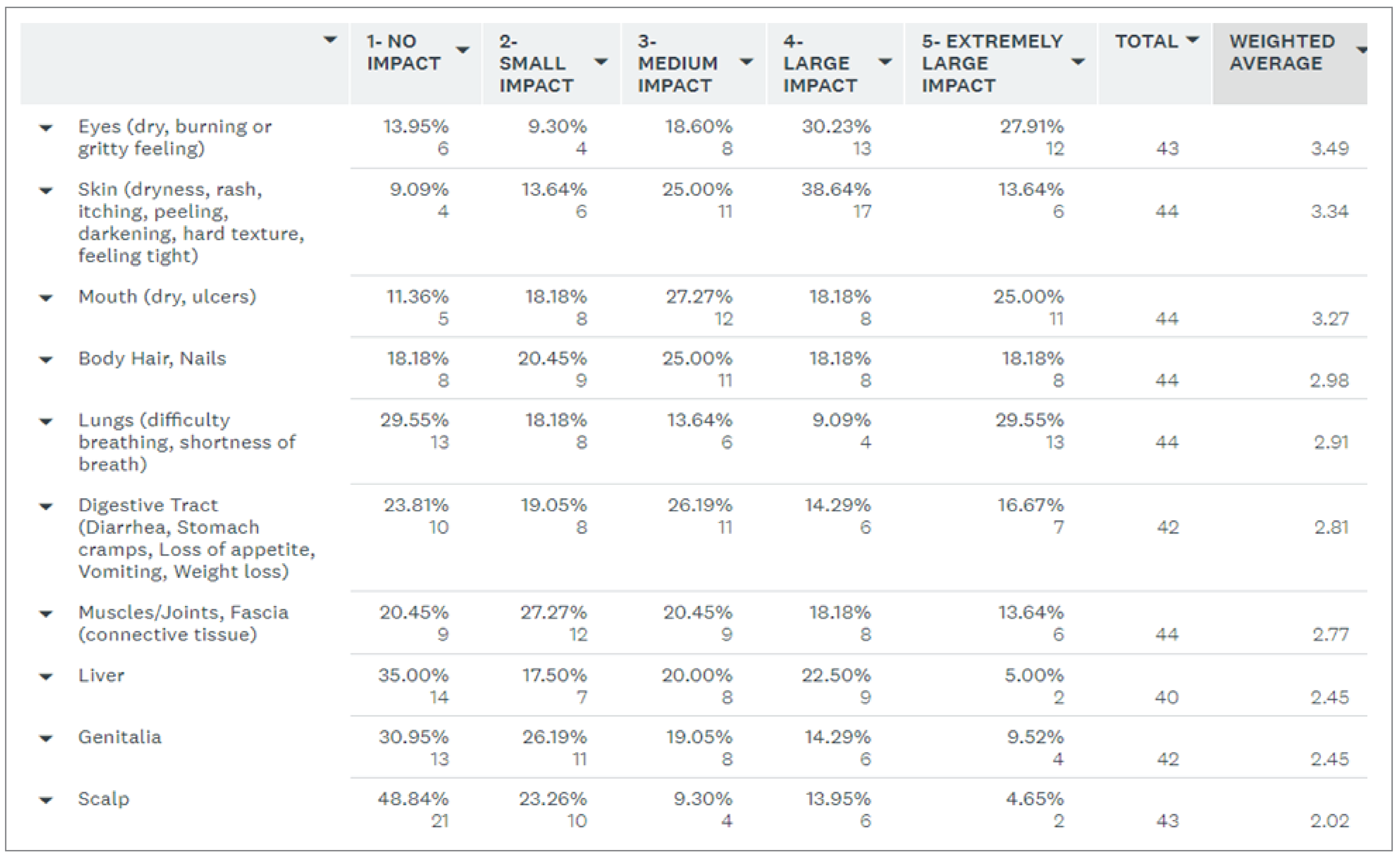Expand the Digestive Tract row arrow
Image resolution: width=1400 pixels, height=858 pixels.
46,507
